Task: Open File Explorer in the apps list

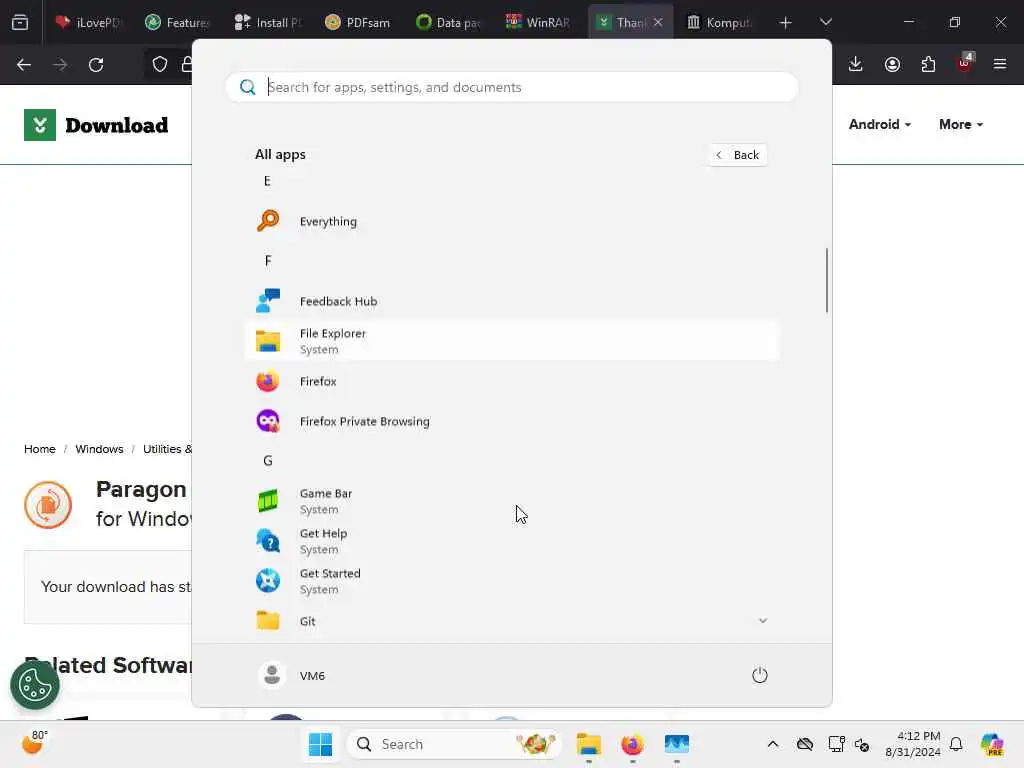Action: pos(512,341)
